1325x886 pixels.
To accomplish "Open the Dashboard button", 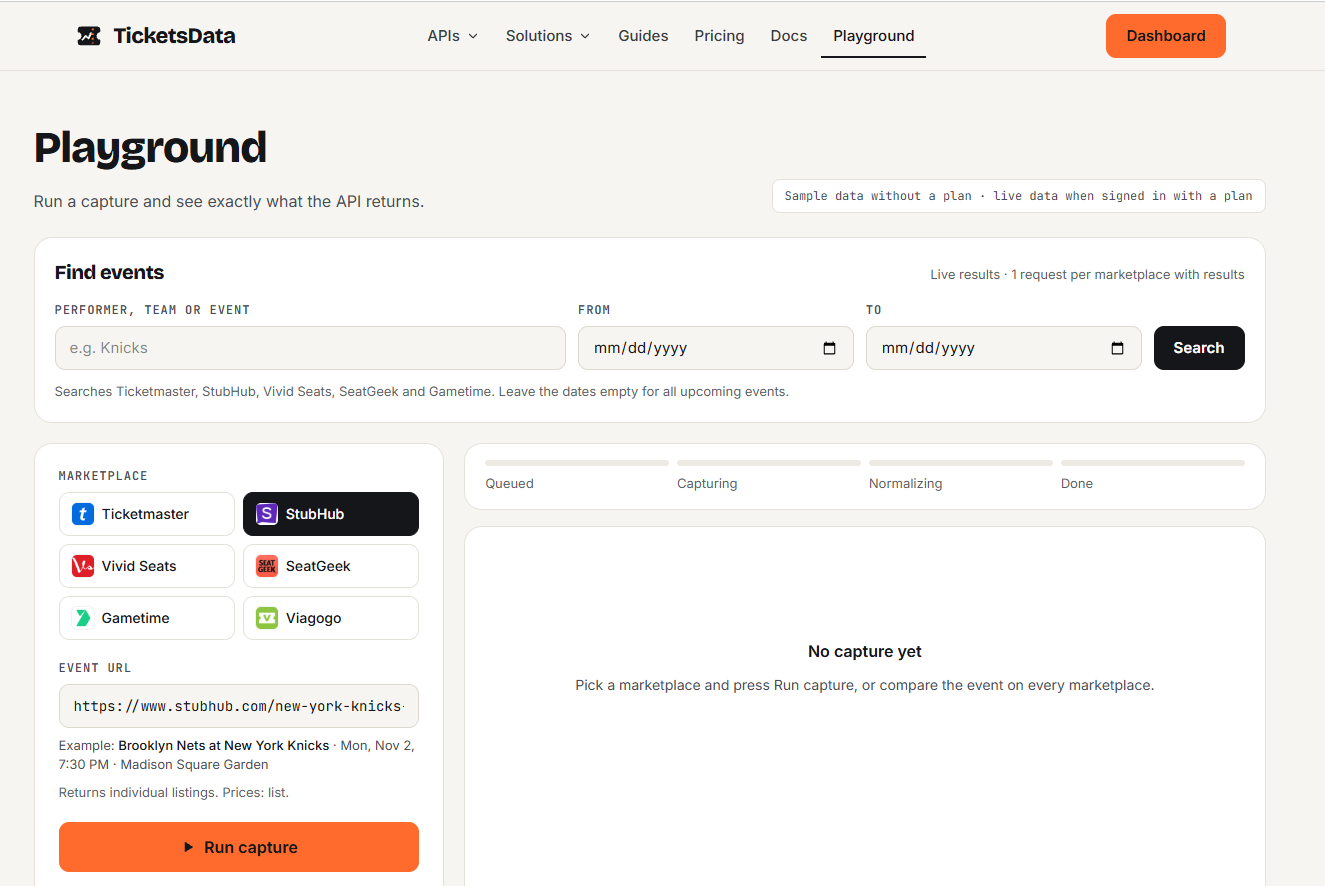I will tap(1166, 36).
